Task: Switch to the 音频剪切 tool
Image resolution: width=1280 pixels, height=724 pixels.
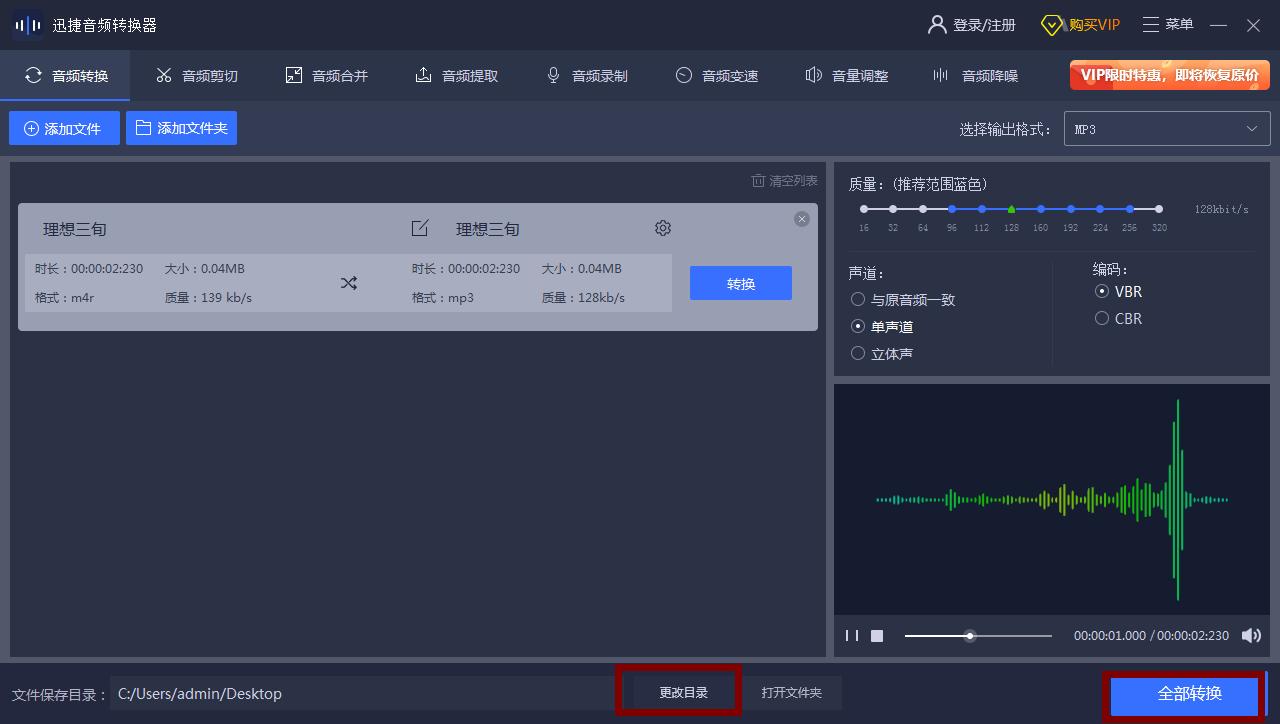Action: tap(196, 74)
